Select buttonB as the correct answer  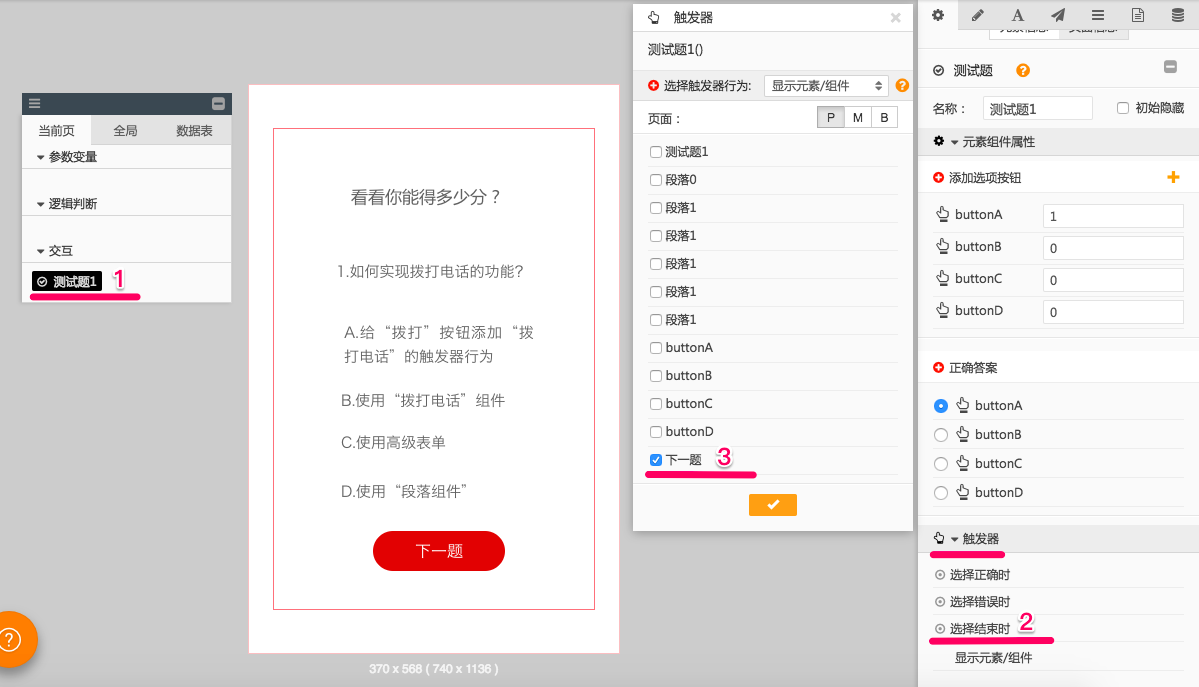[x=940, y=435]
